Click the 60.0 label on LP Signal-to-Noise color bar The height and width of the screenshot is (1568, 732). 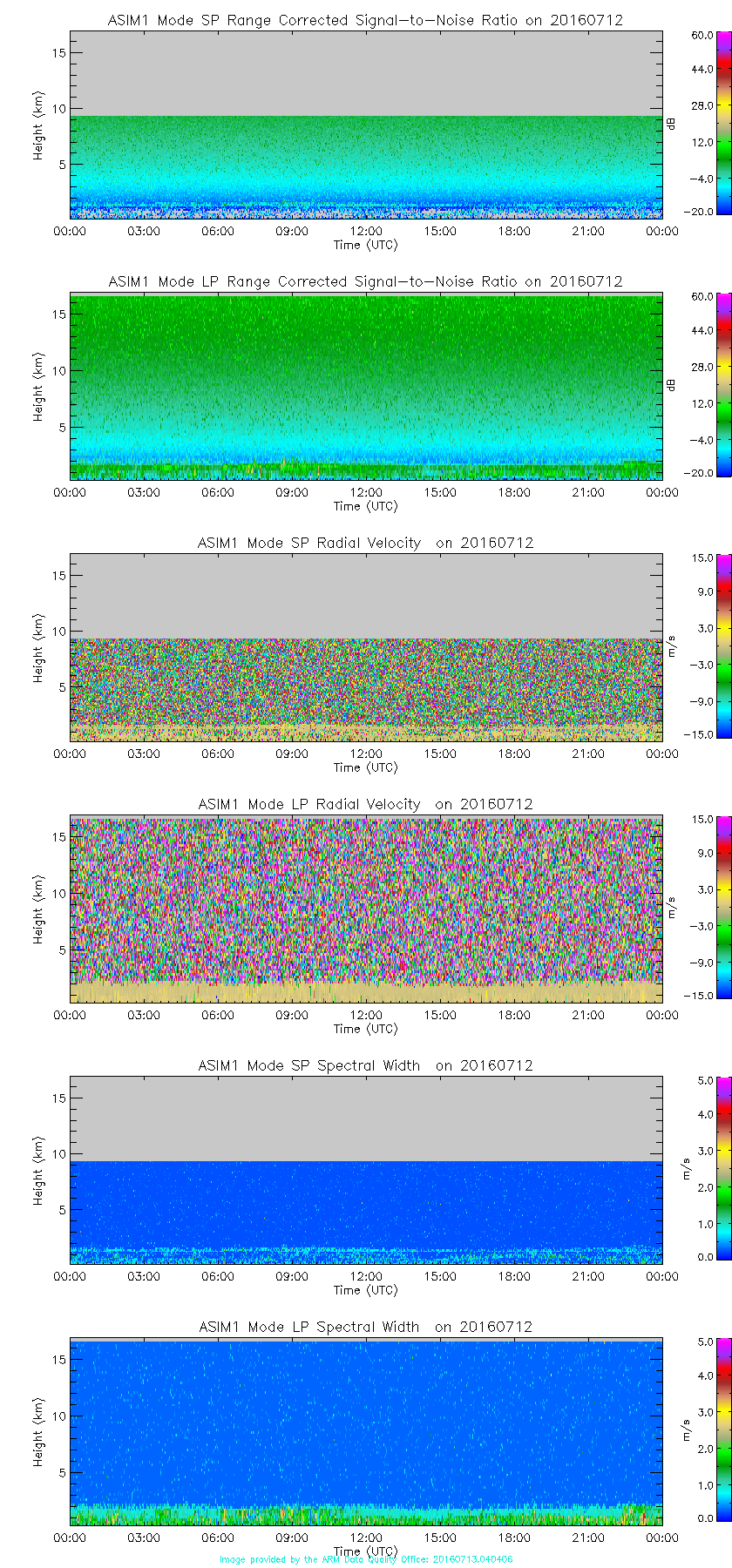[702, 297]
